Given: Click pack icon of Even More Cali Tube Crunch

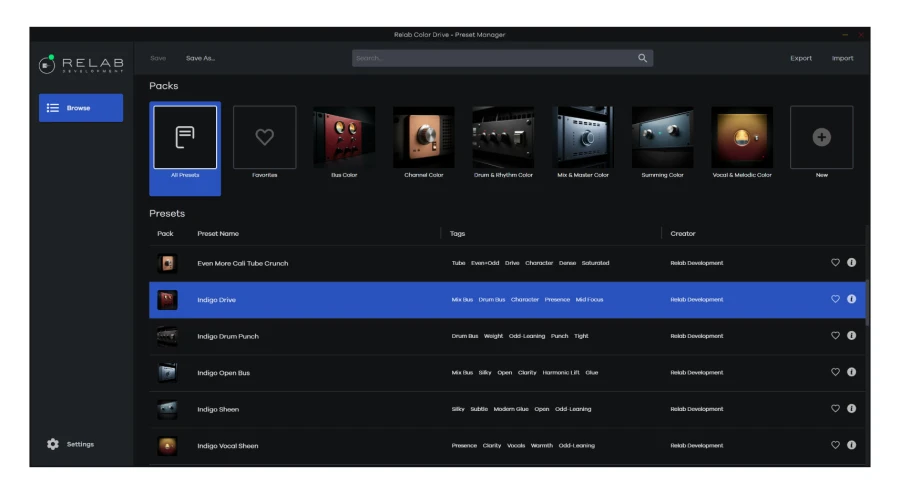Looking at the screenshot, I should [x=167, y=263].
